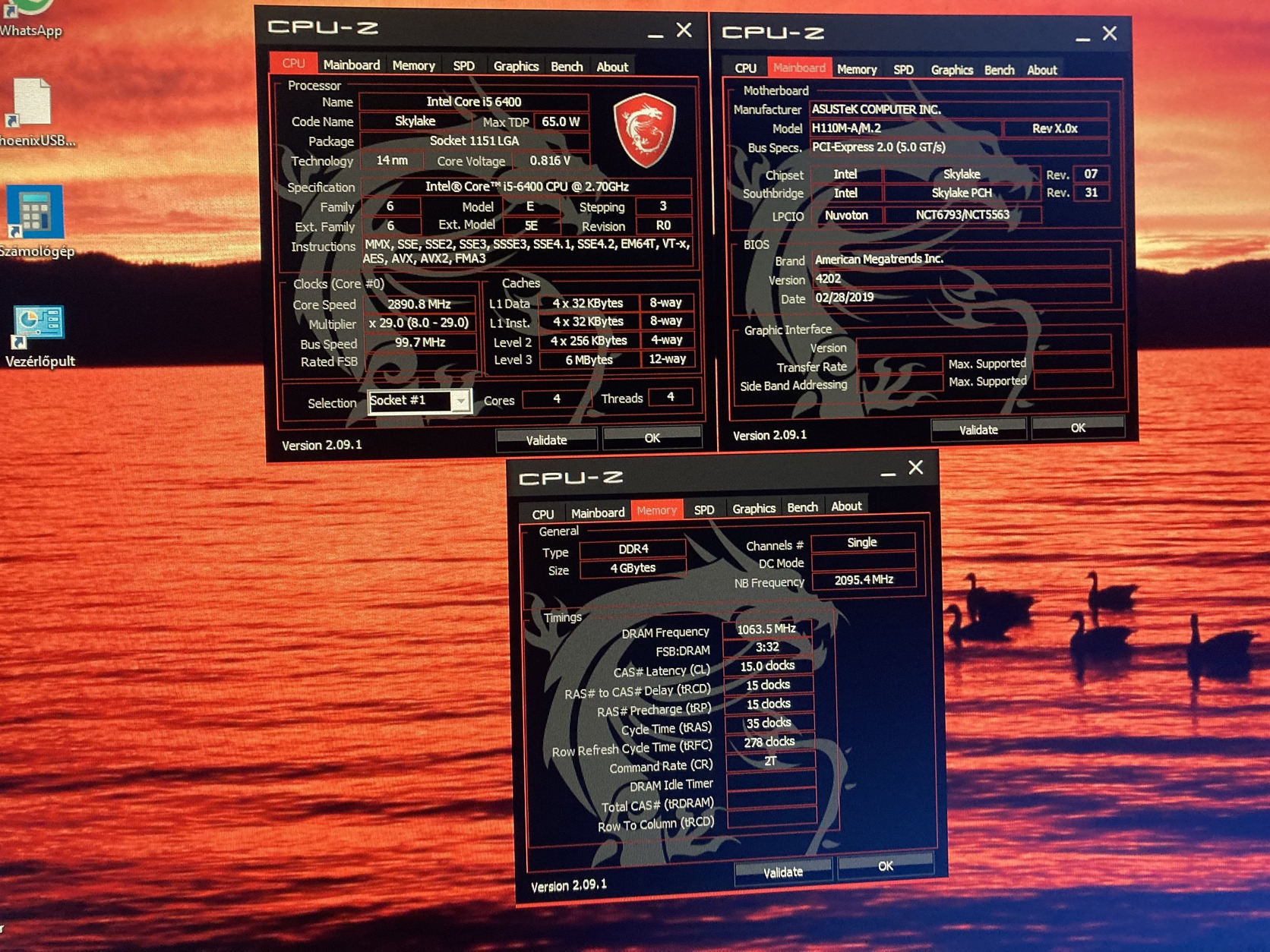Open Mainboard tab in the Memory window
This screenshot has height=952, width=1270.
point(598,513)
